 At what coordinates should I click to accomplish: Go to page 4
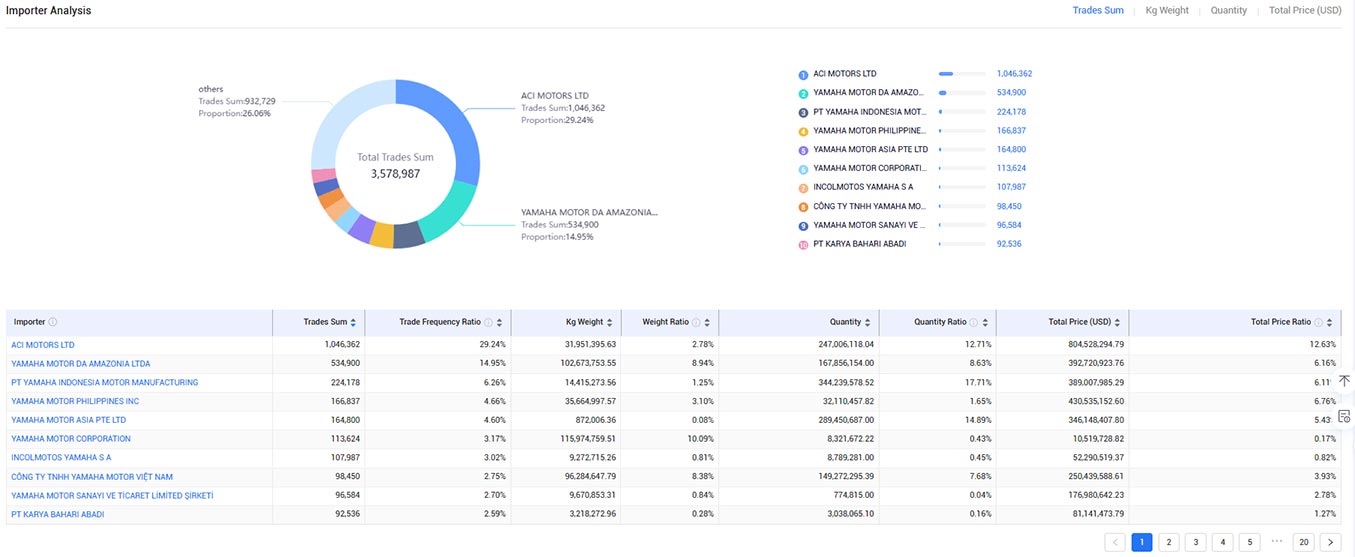[1223, 542]
